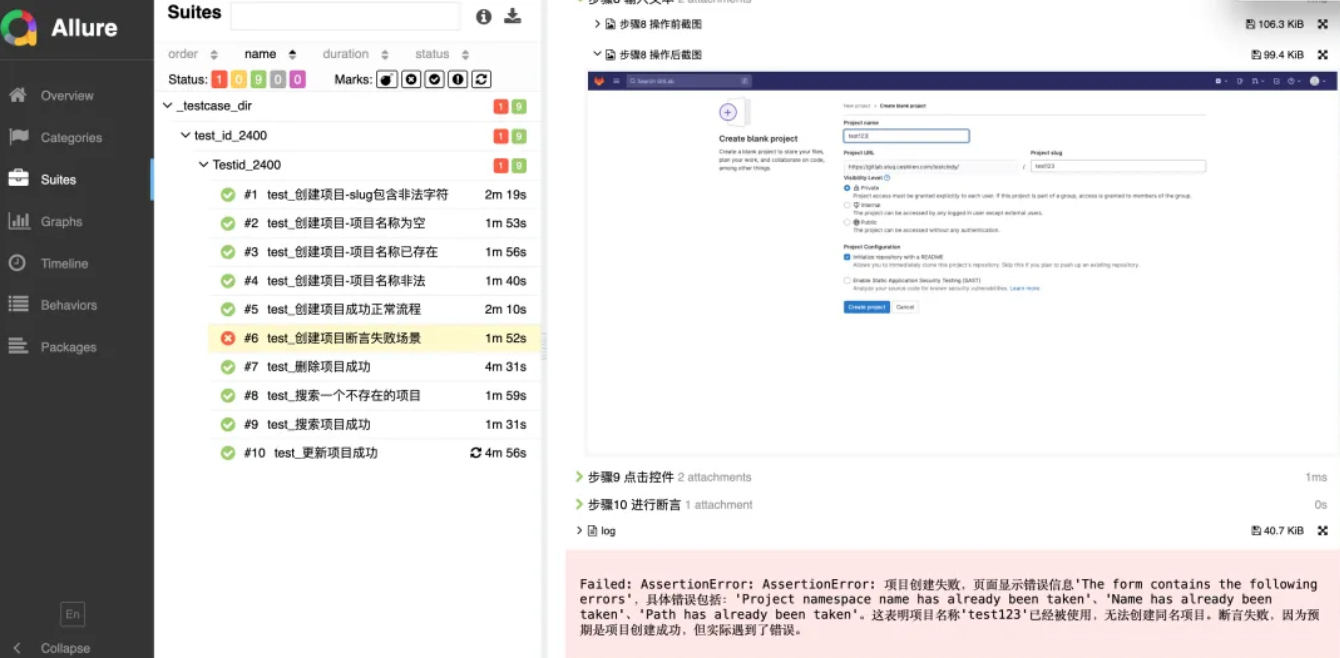Toggle the flaky bomb mark filter

tap(387, 79)
